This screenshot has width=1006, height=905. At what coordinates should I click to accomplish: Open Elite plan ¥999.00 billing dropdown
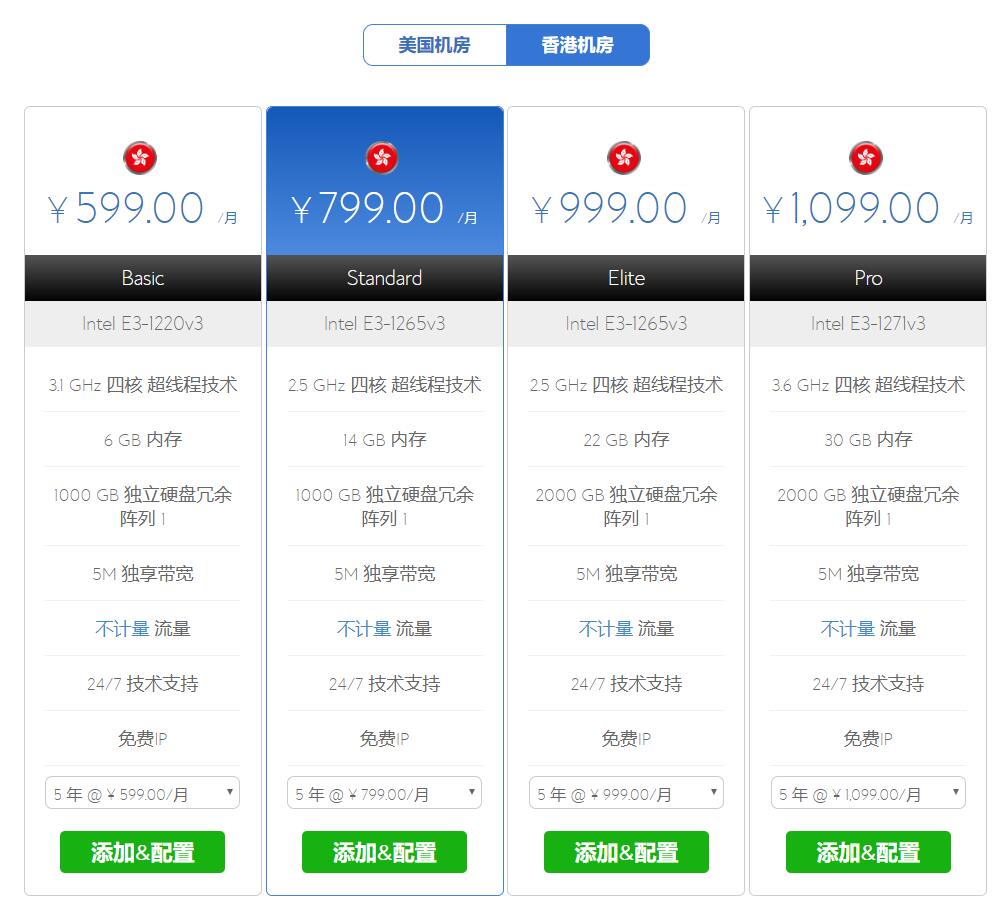point(626,793)
